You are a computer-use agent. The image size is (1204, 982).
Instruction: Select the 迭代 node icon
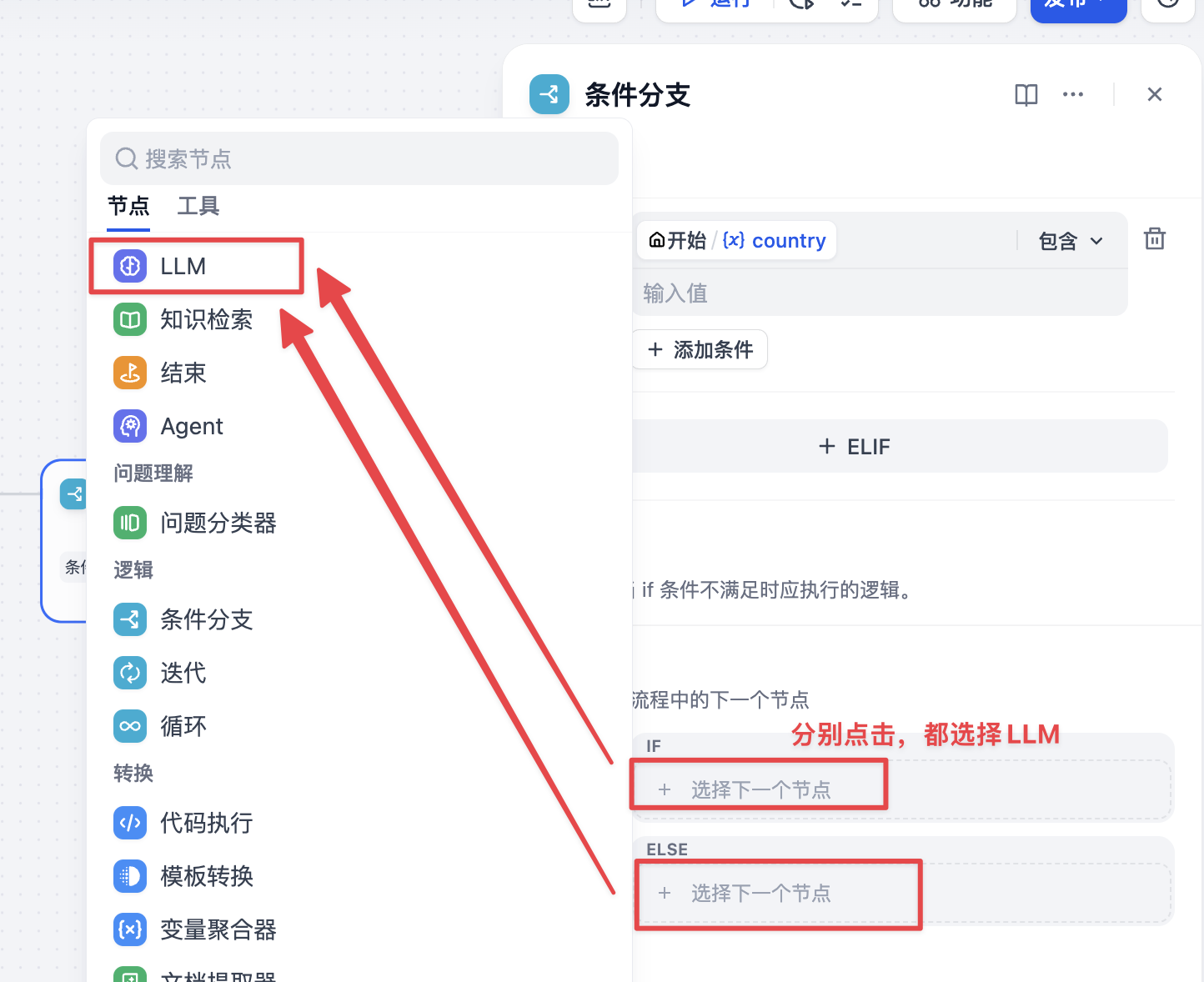click(130, 673)
